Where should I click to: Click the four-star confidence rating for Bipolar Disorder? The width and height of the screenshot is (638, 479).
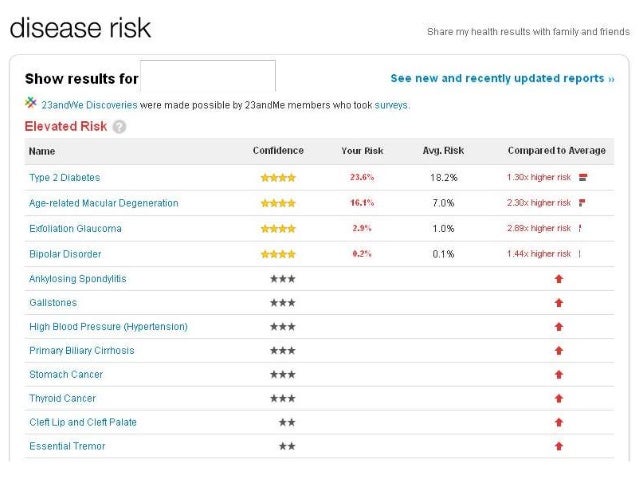(x=278, y=254)
